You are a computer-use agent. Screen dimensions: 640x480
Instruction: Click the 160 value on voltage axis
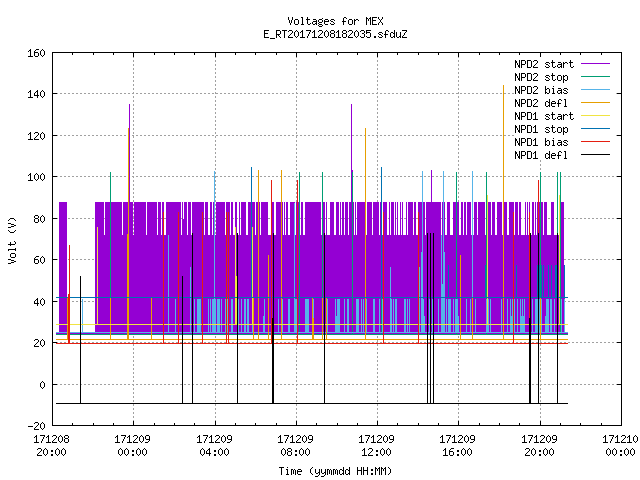tap(36, 53)
